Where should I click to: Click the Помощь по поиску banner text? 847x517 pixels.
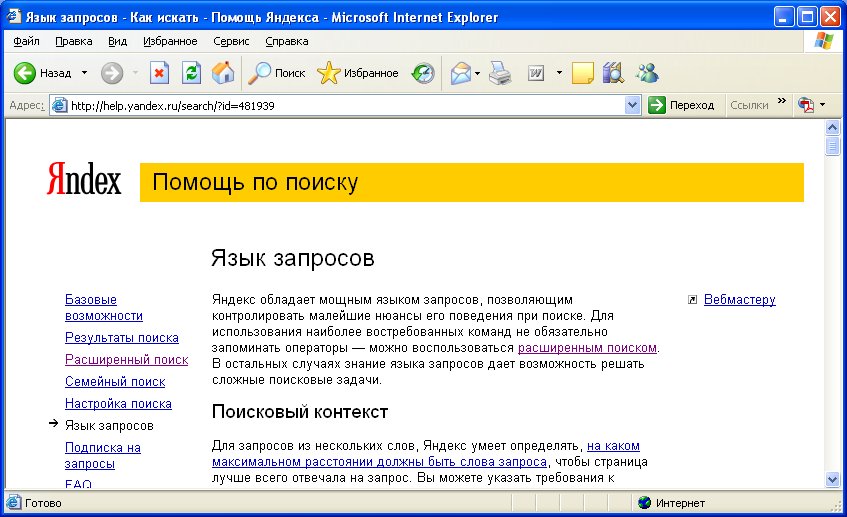(x=255, y=182)
